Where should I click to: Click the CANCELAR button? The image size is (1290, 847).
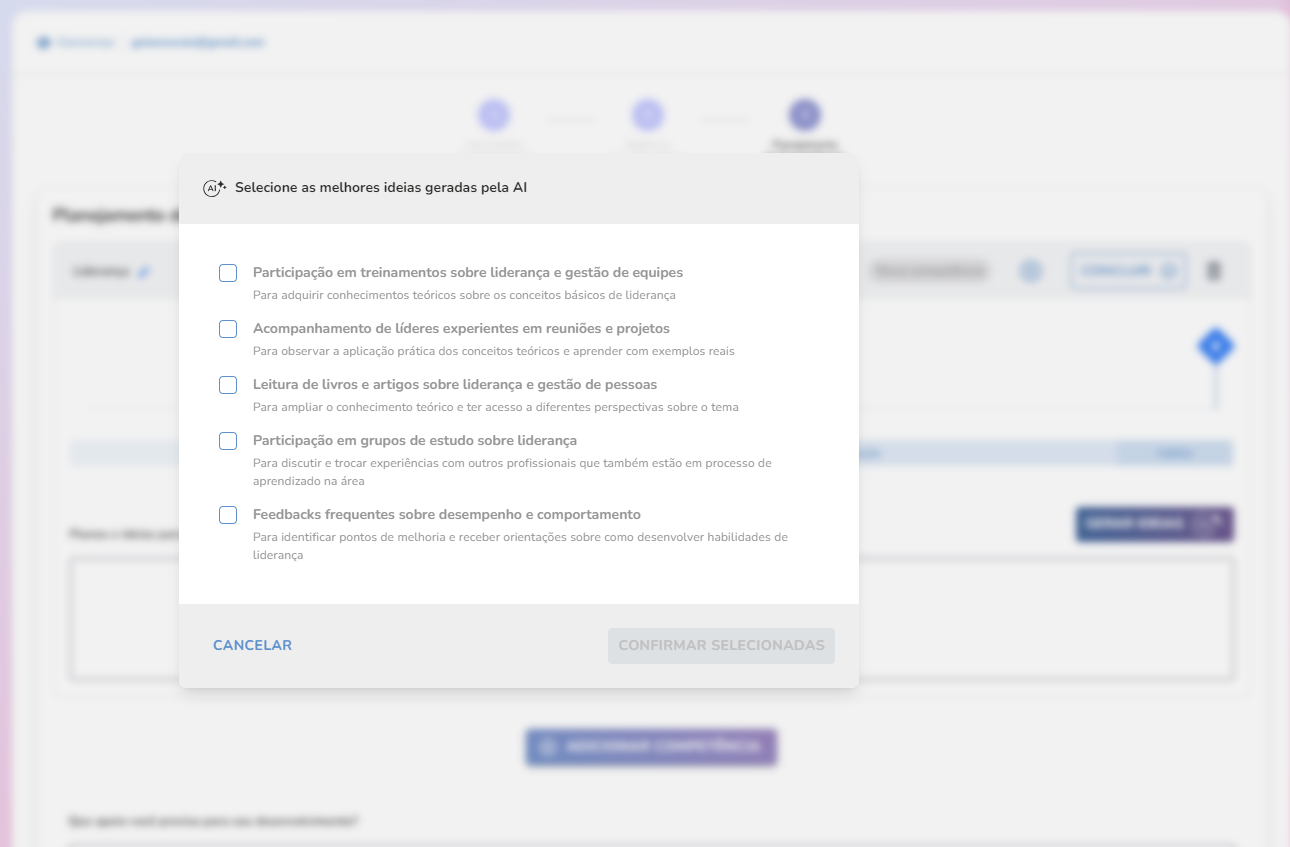[252, 645]
